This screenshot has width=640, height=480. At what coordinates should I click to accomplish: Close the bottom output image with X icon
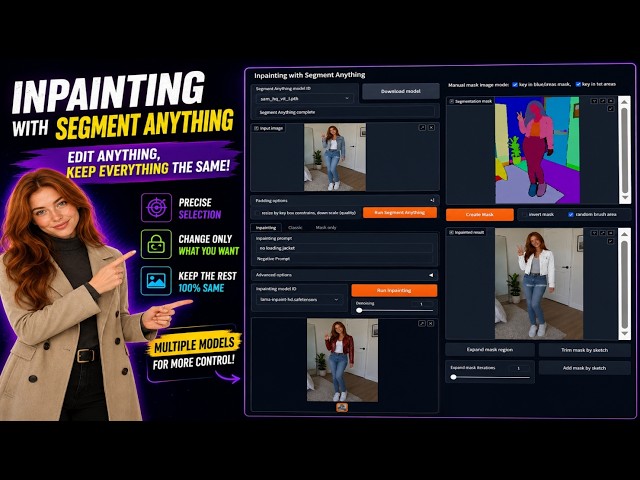click(x=431, y=323)
